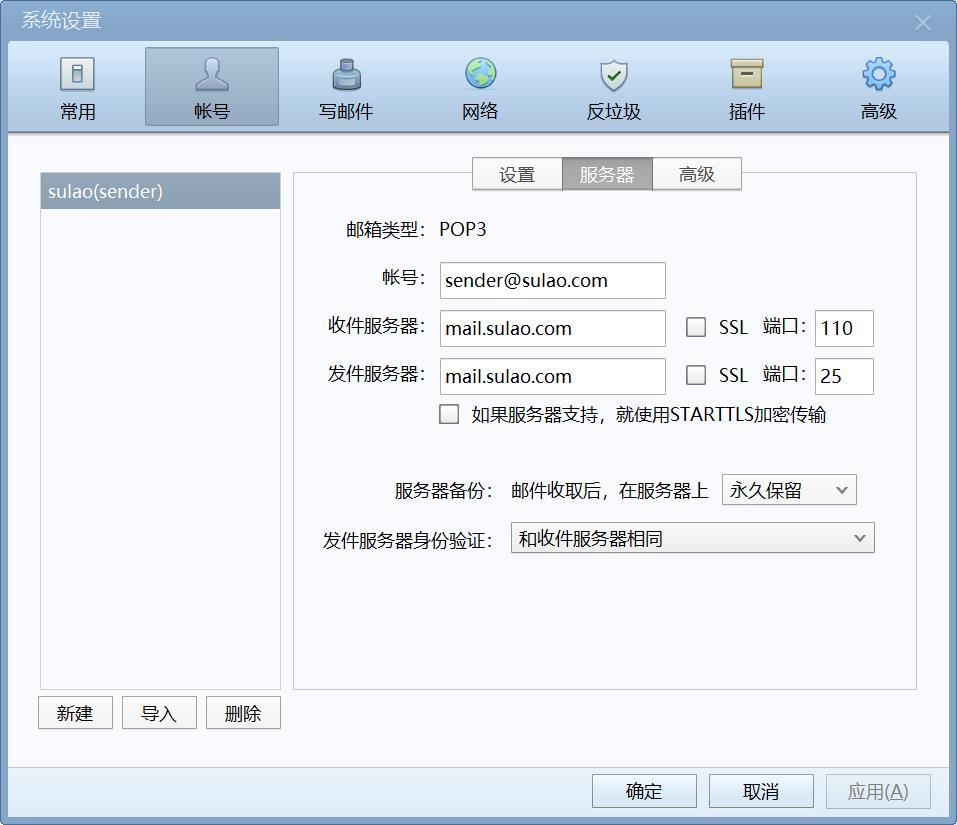Confirm with the 确定 button
The height and width of the screenshot is (825, 957).
[644, 791]
